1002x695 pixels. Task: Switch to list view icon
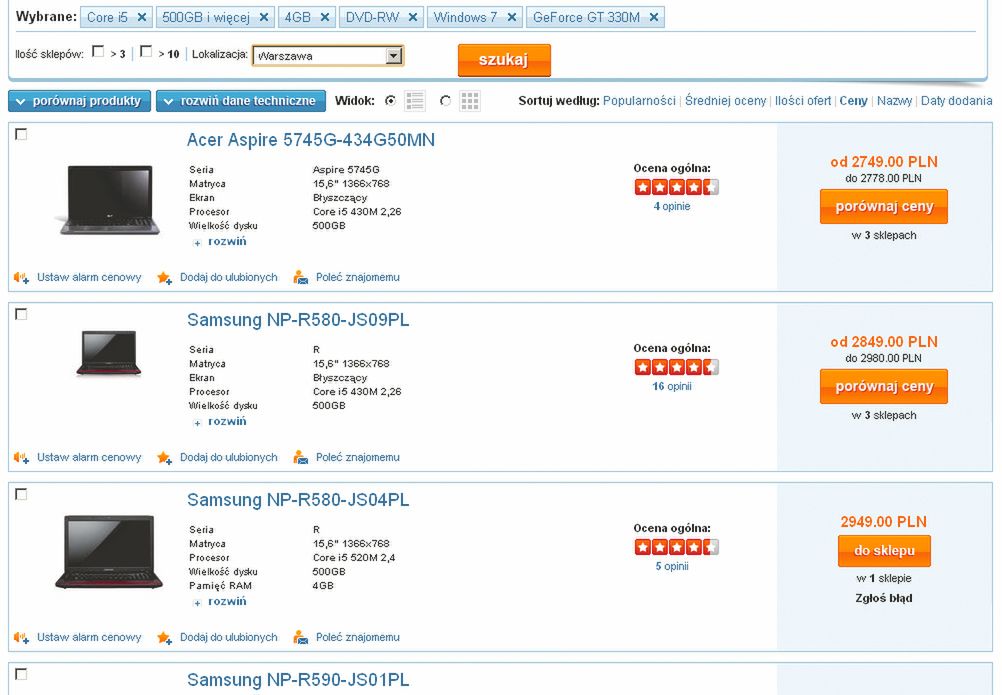pos(415,101)
